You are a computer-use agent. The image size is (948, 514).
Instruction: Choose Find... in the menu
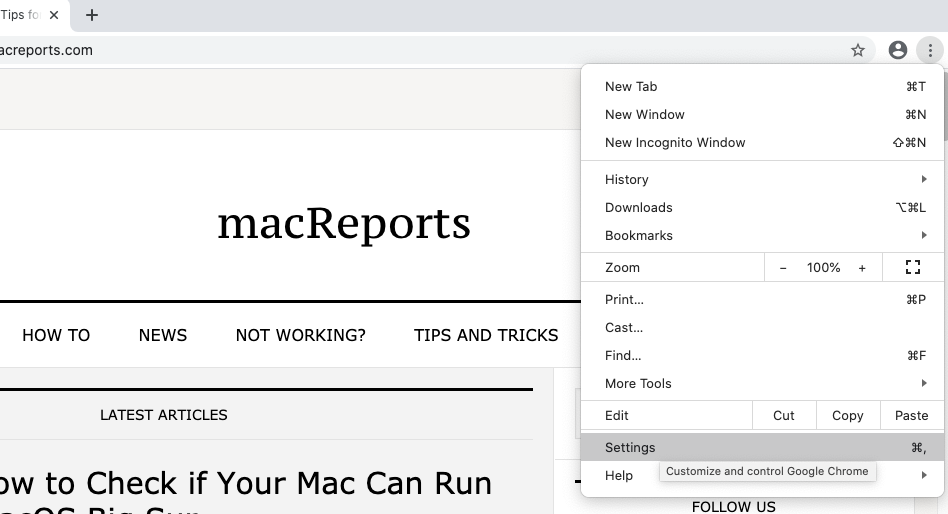(762, 356)
